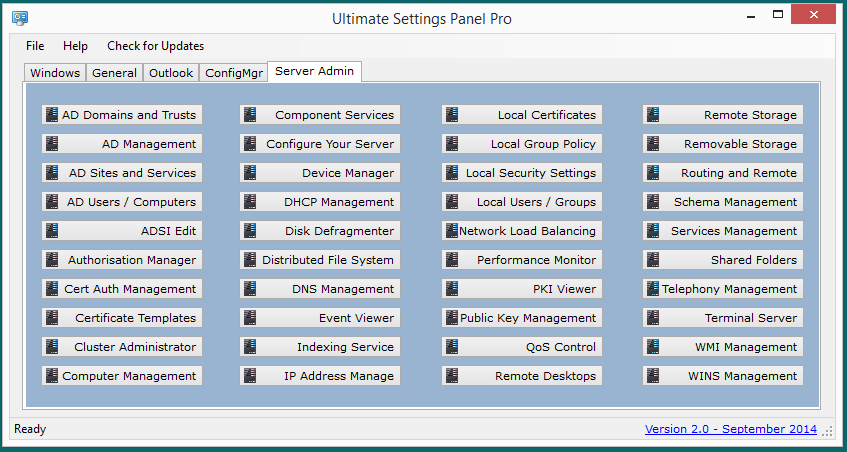Switch to the Outlook tab
Viewport: 847px width, 452px height.
coord(172,73)
